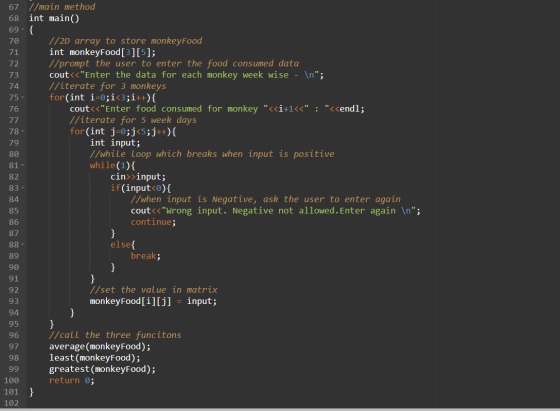
Task: Click the 'least(monkeyFood);' call
Action: [x=95, y=358]
